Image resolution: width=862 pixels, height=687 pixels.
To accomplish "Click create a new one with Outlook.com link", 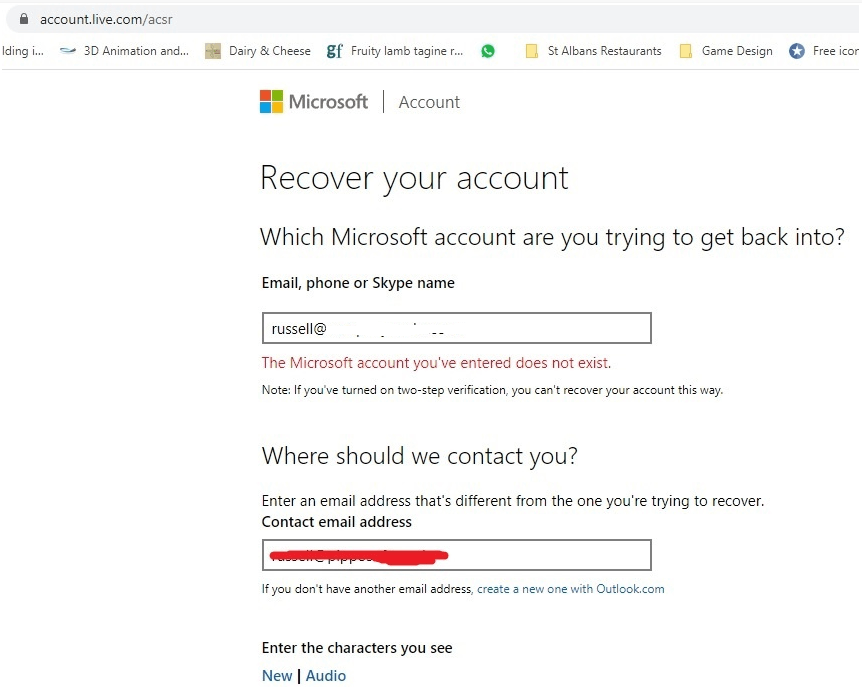I will pos(571,589).
